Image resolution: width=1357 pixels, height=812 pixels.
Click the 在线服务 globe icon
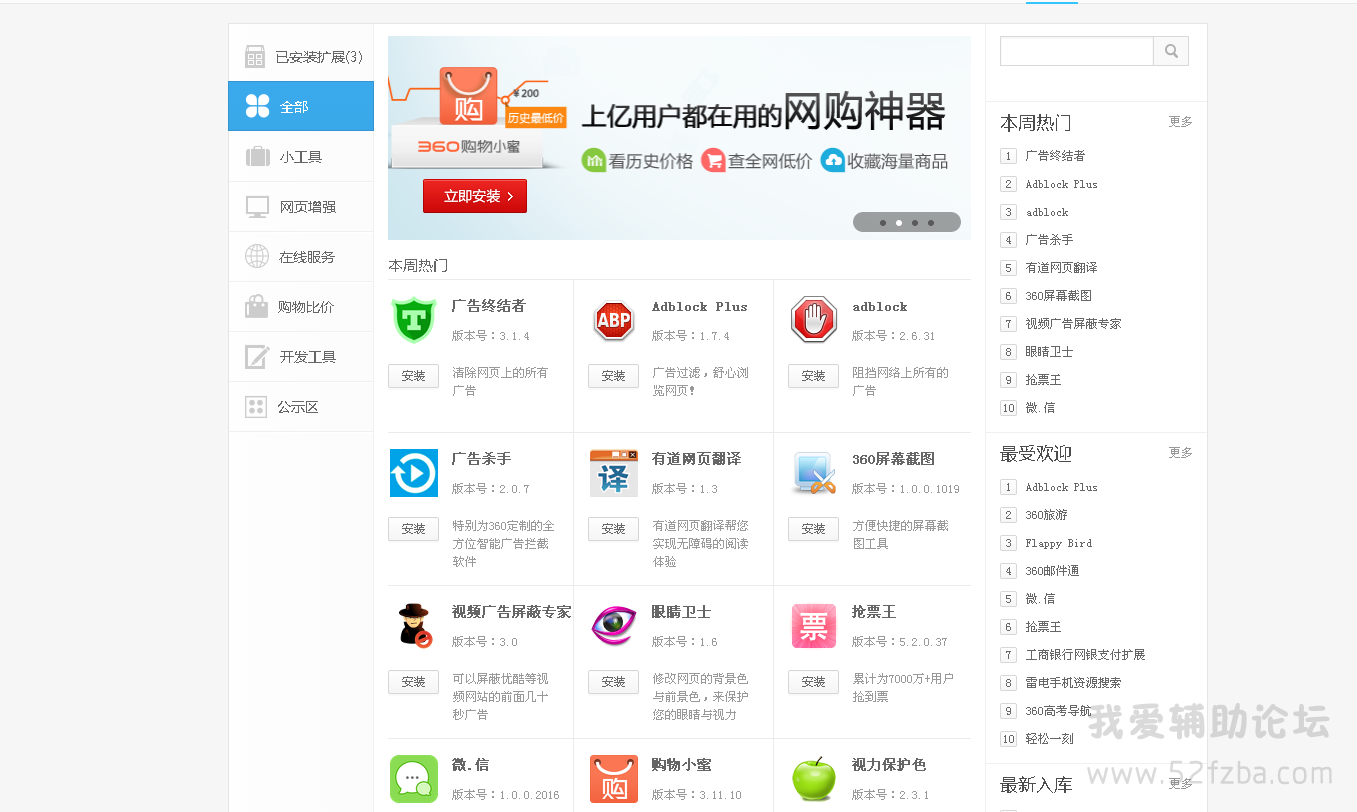click(257, 257)
